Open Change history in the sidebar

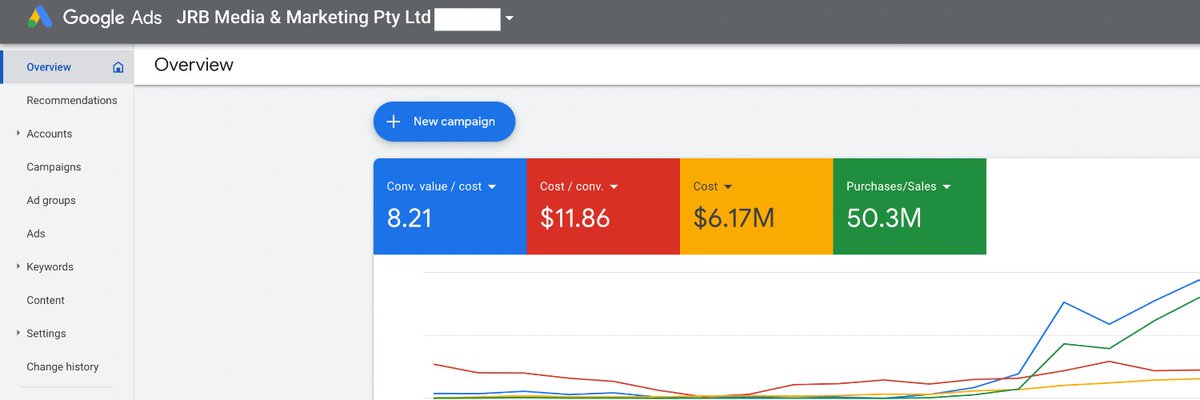pos(63,367)
